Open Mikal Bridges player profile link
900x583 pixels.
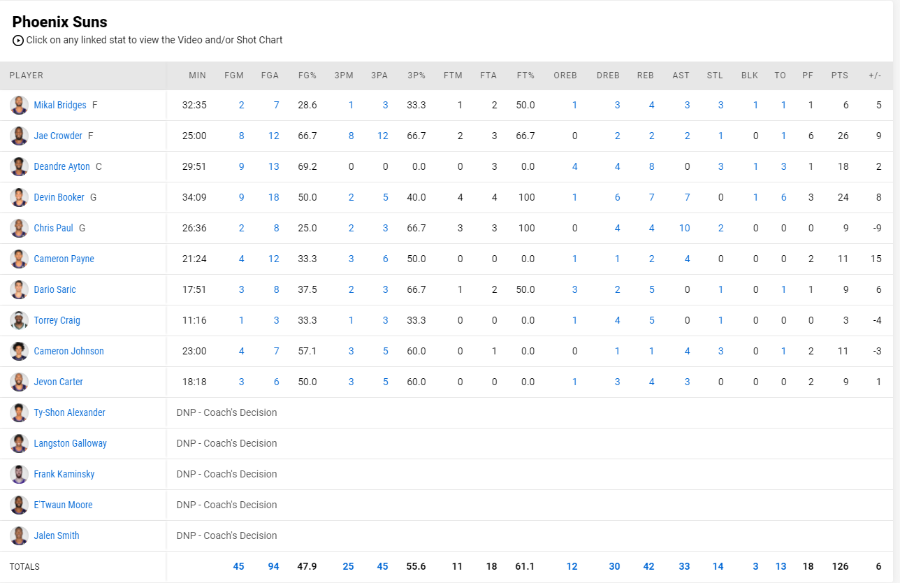click(60, 105)
